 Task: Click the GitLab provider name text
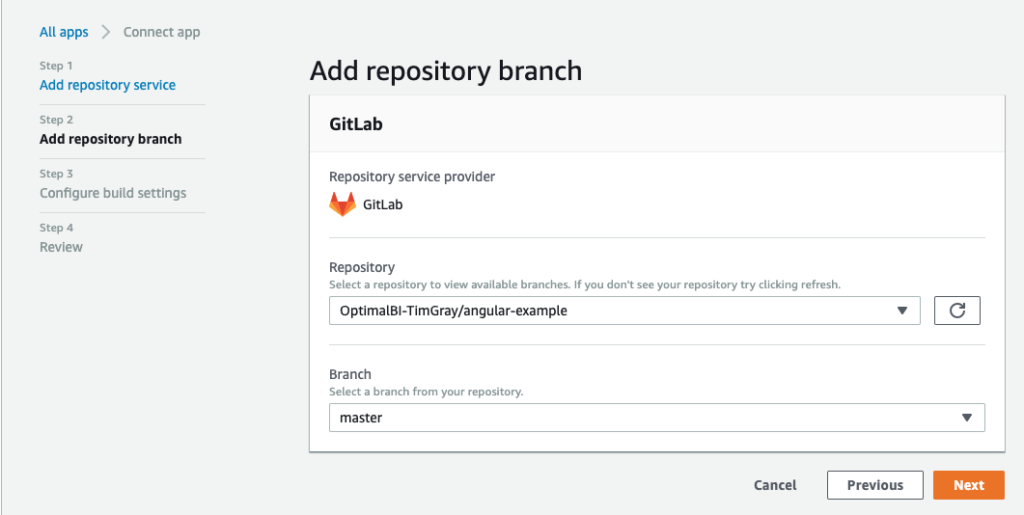pos(383,205)
